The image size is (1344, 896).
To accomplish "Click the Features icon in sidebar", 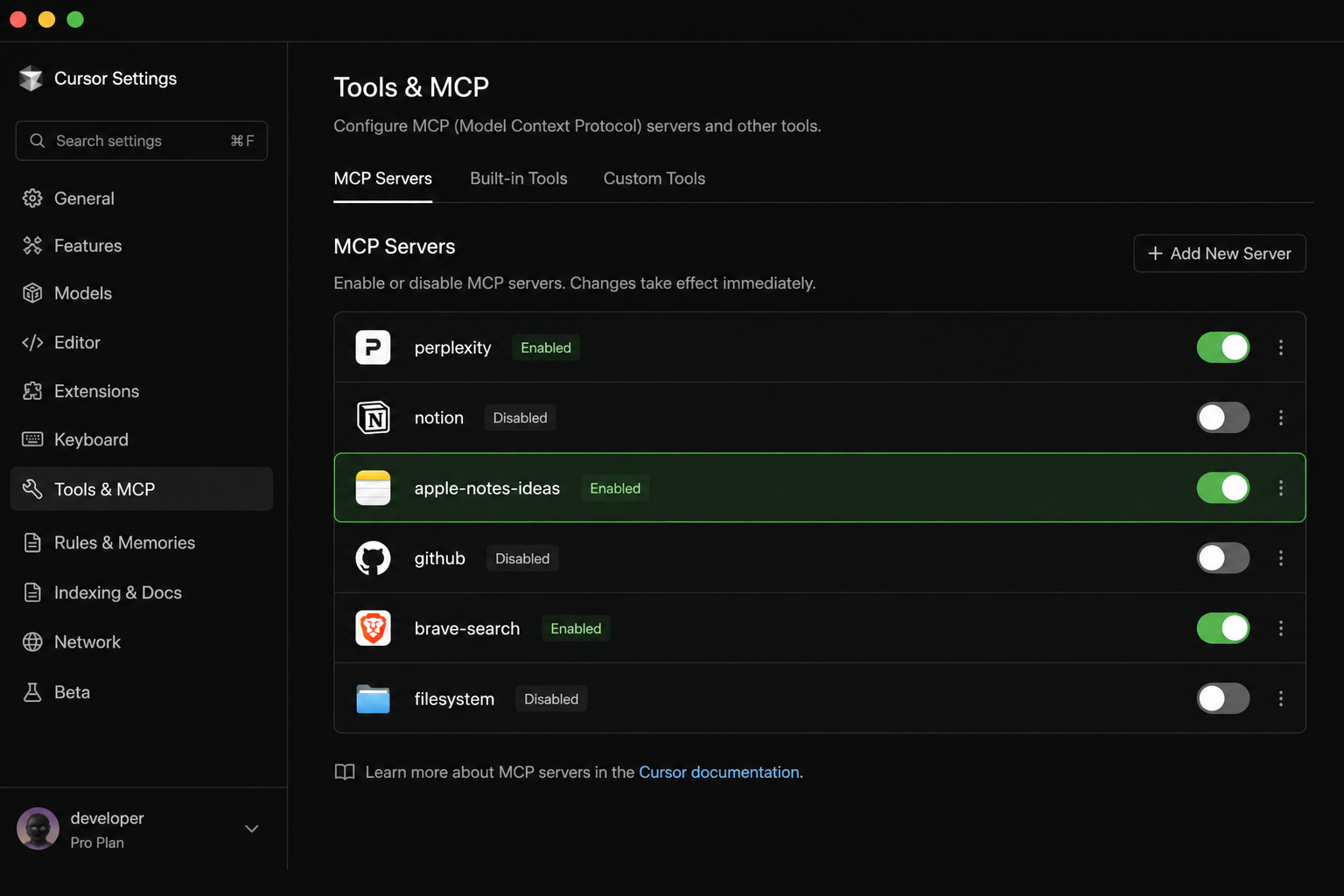I will click(32, 246).
